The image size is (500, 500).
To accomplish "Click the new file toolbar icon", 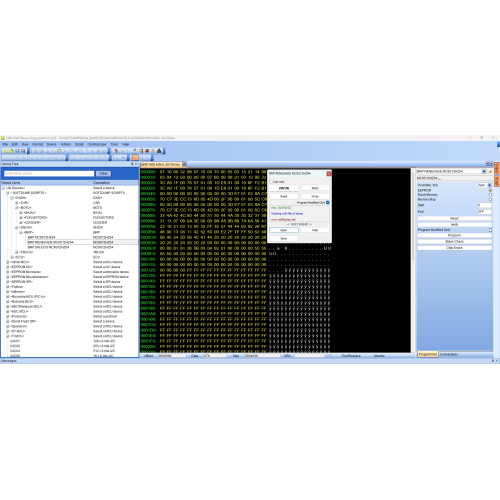I will tap(5, 151).
